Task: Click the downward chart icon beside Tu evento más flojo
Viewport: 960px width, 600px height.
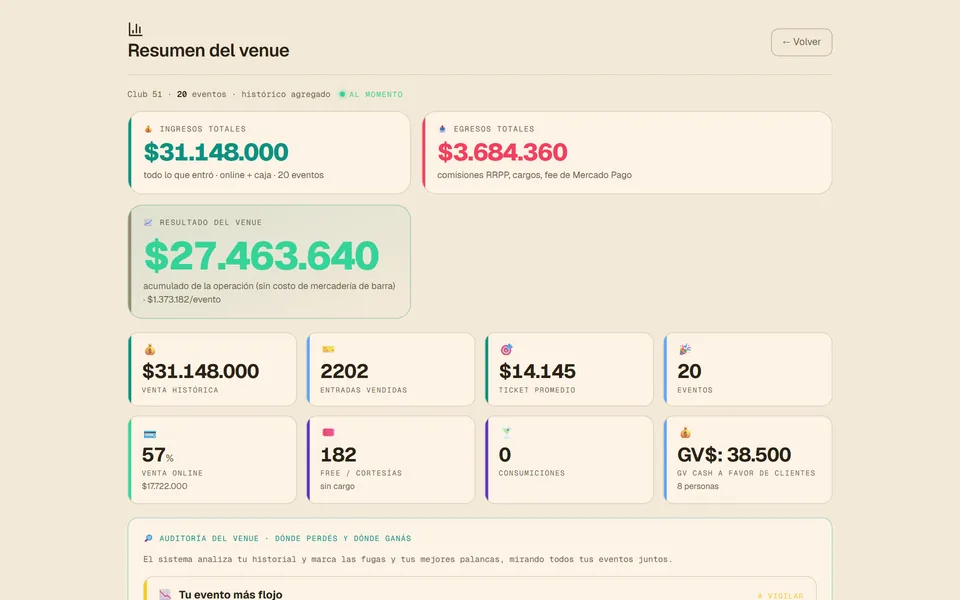Action: click(x=165, y=594)
